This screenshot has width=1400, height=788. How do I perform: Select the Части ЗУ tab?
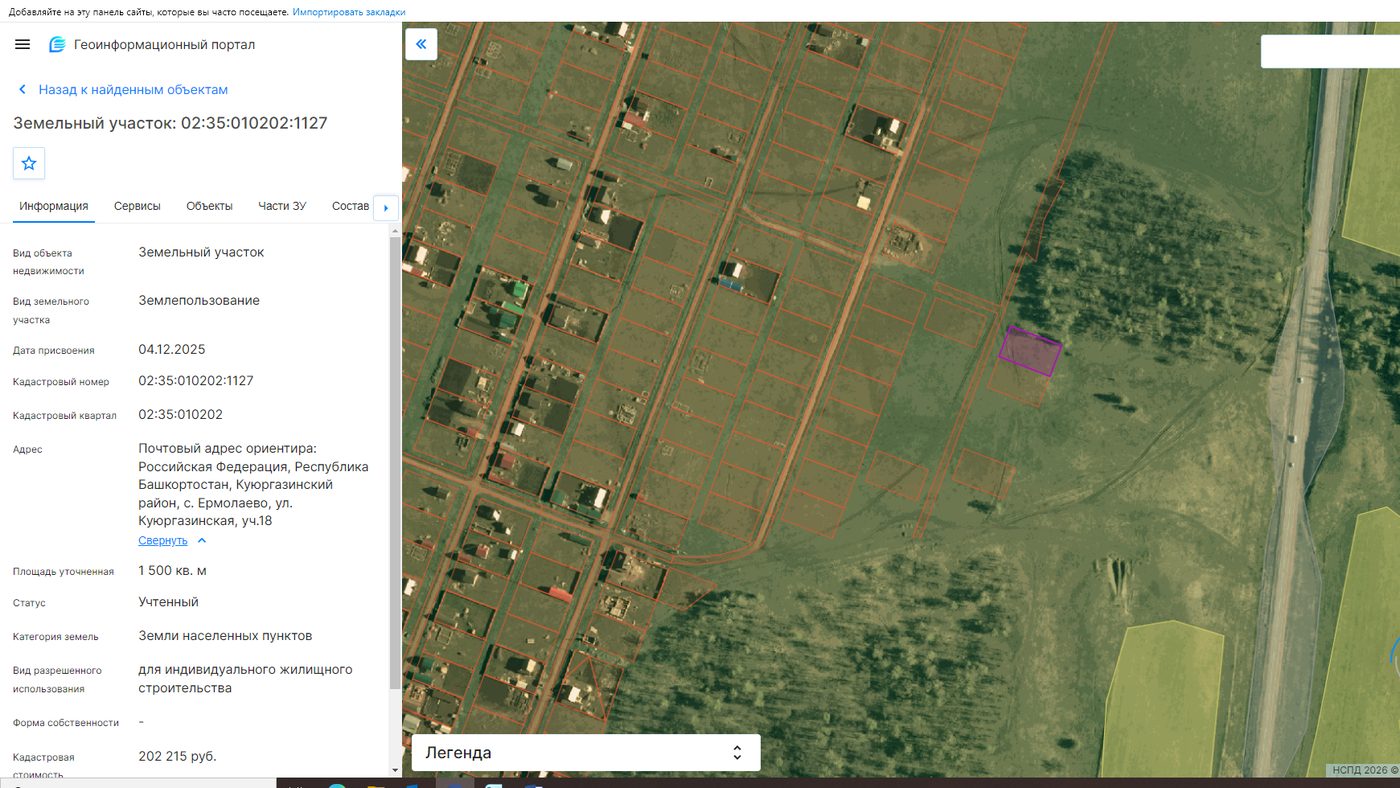click(282, 206)
